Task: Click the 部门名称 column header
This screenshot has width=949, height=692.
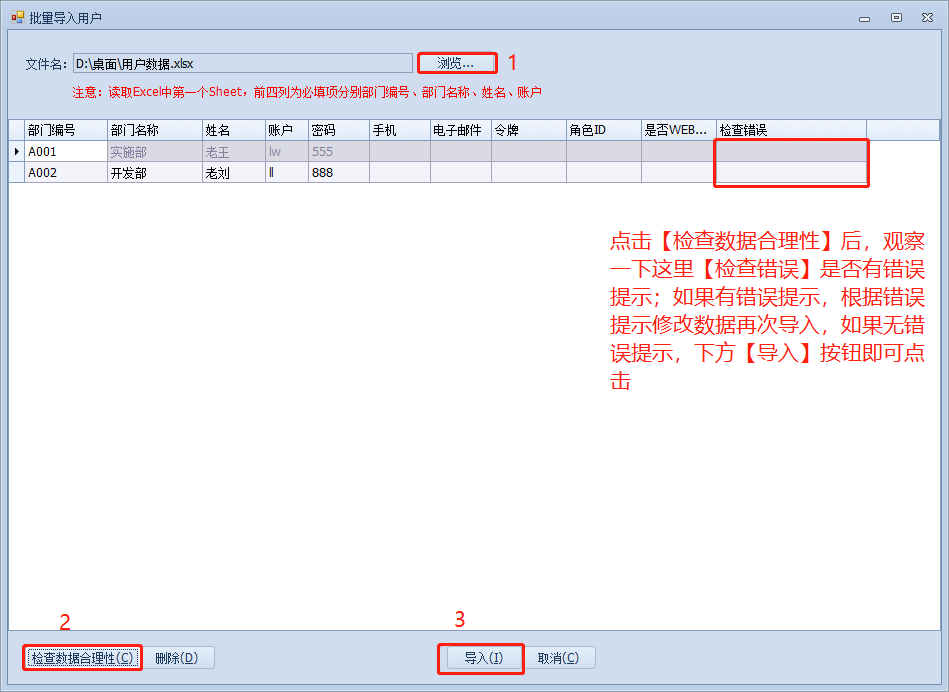Action: pyautogui.click(x=153, y=130)
